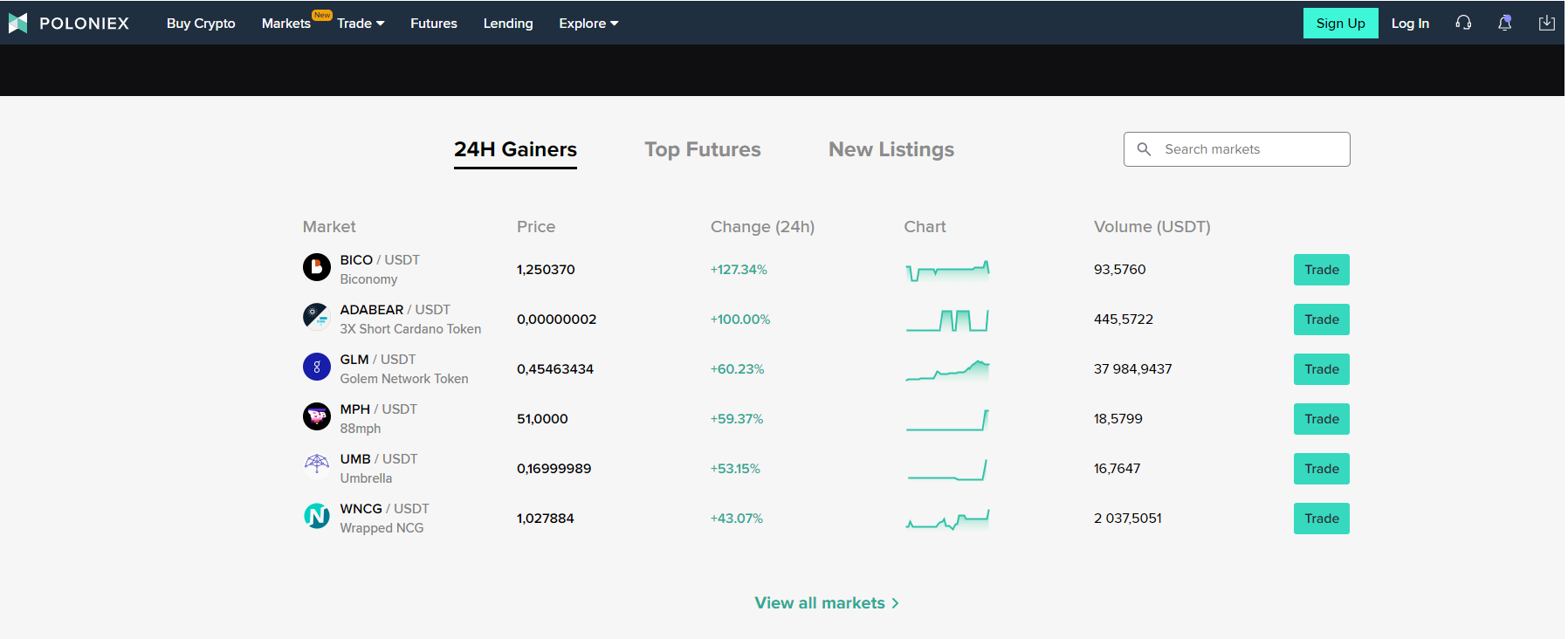Expand the Trade dropdown menu

[361, 24]
